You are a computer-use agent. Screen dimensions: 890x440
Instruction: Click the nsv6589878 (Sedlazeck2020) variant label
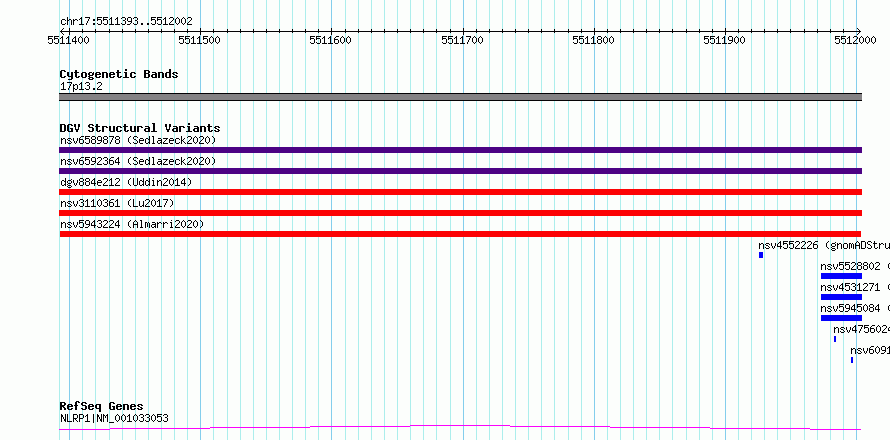click(138, 140)
